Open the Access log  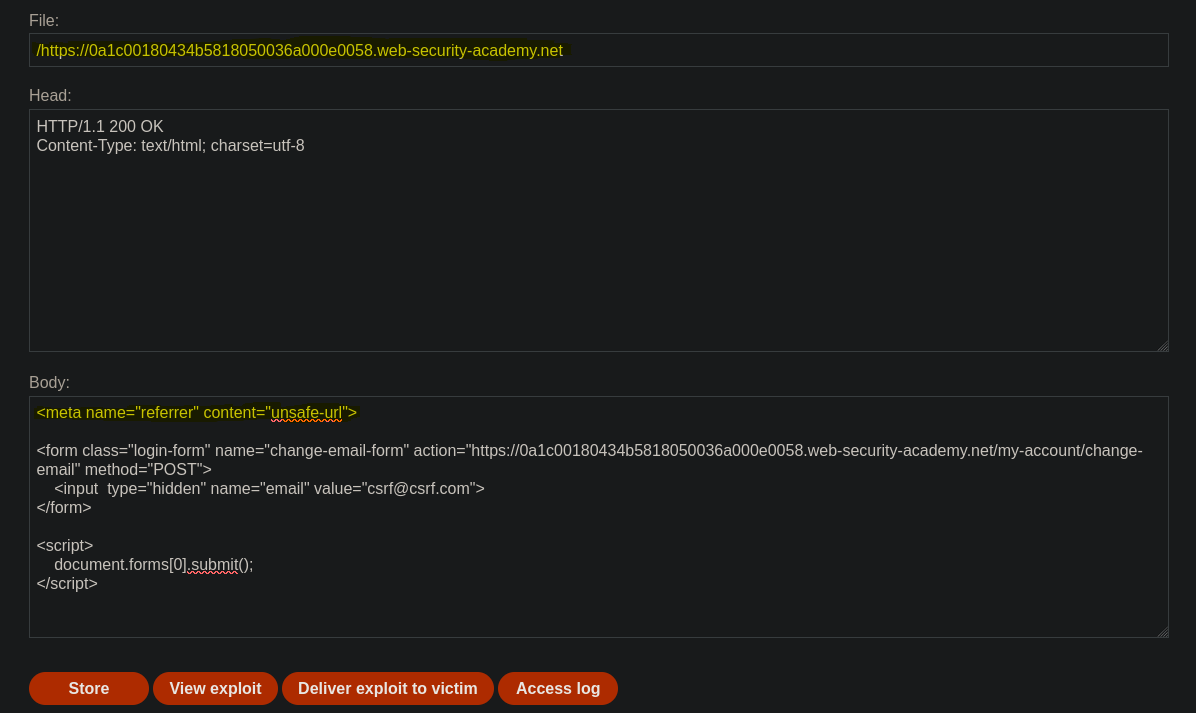pos(558,688)
